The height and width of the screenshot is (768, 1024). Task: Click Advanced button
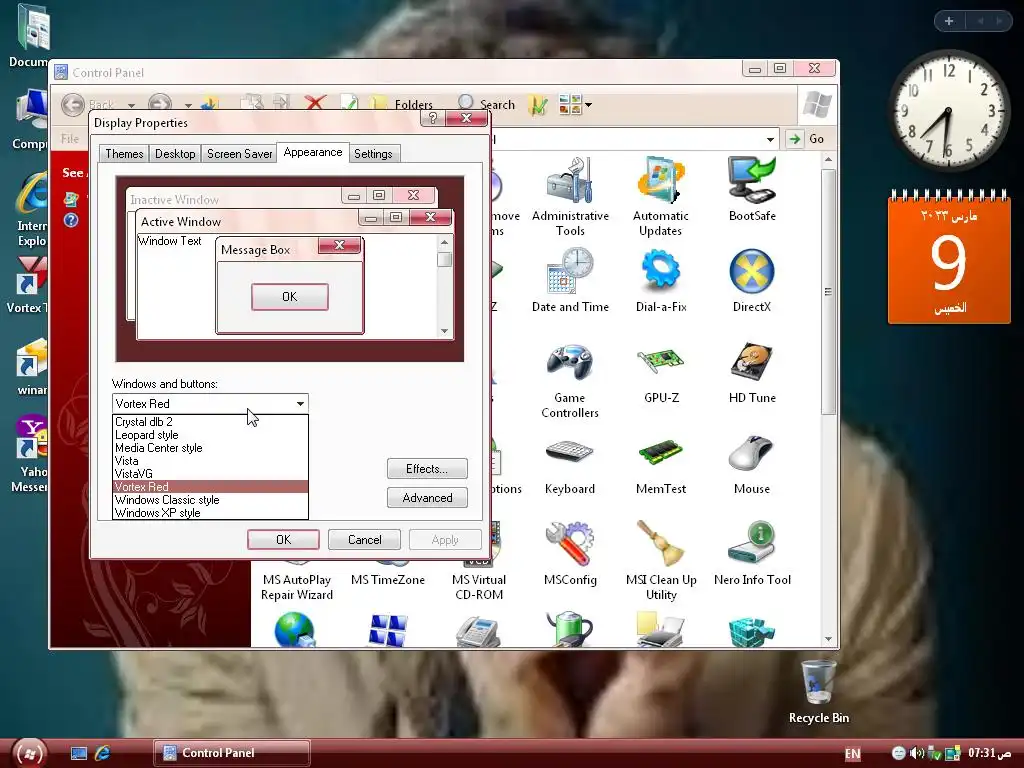(x=427, y=498)
